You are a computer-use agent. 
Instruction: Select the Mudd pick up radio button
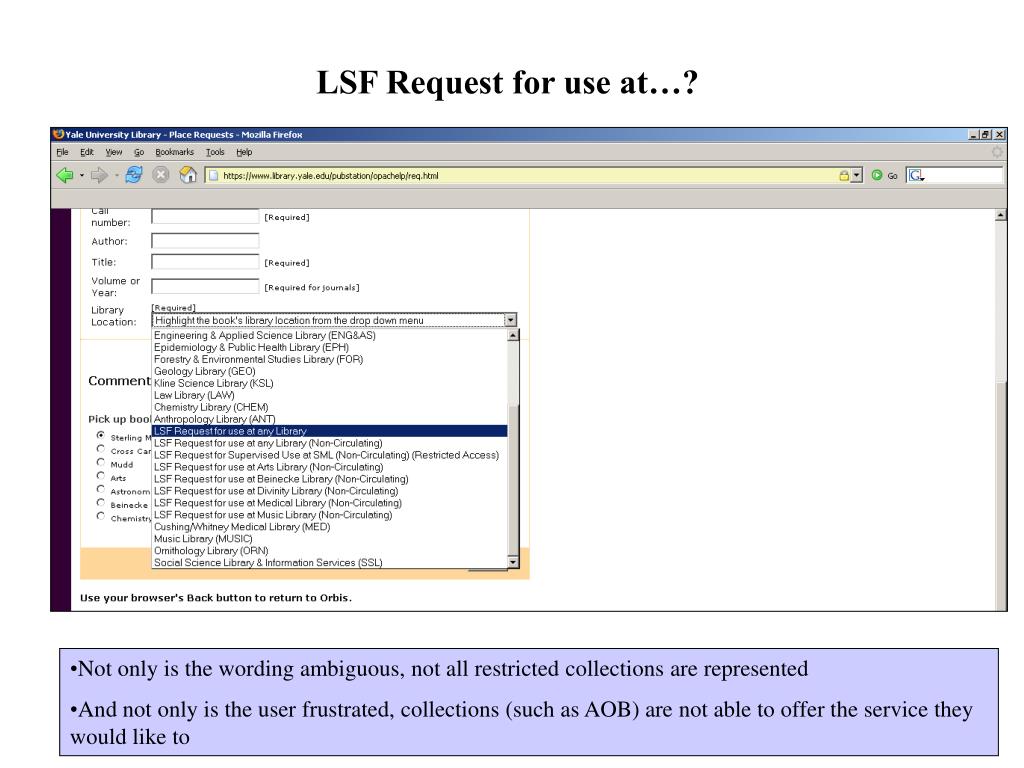click(x=101, y=462)
